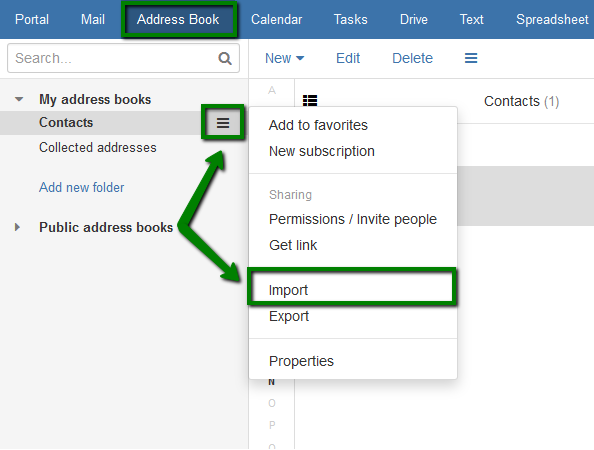The width and height of the screenshot is (594, 450).
Task: Open Permissions / Invite people
Action: click(353, 219)
